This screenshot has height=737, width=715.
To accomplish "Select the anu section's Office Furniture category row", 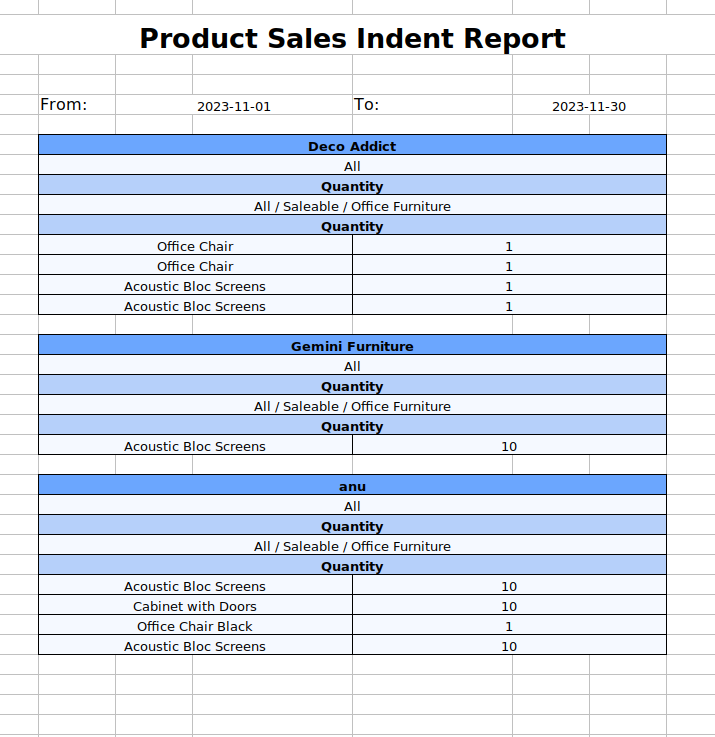I will coord(352,546).
